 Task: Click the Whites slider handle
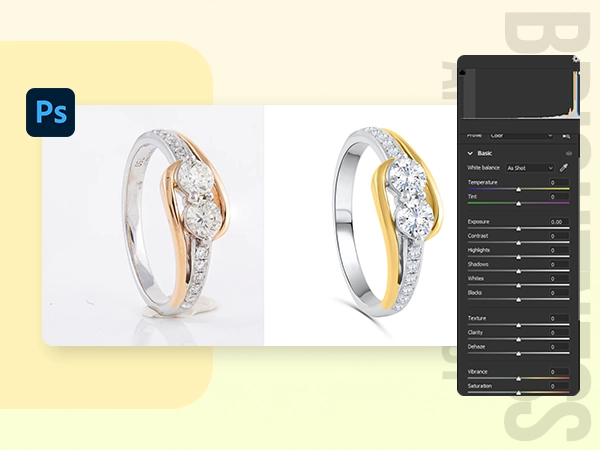point(518,285)
